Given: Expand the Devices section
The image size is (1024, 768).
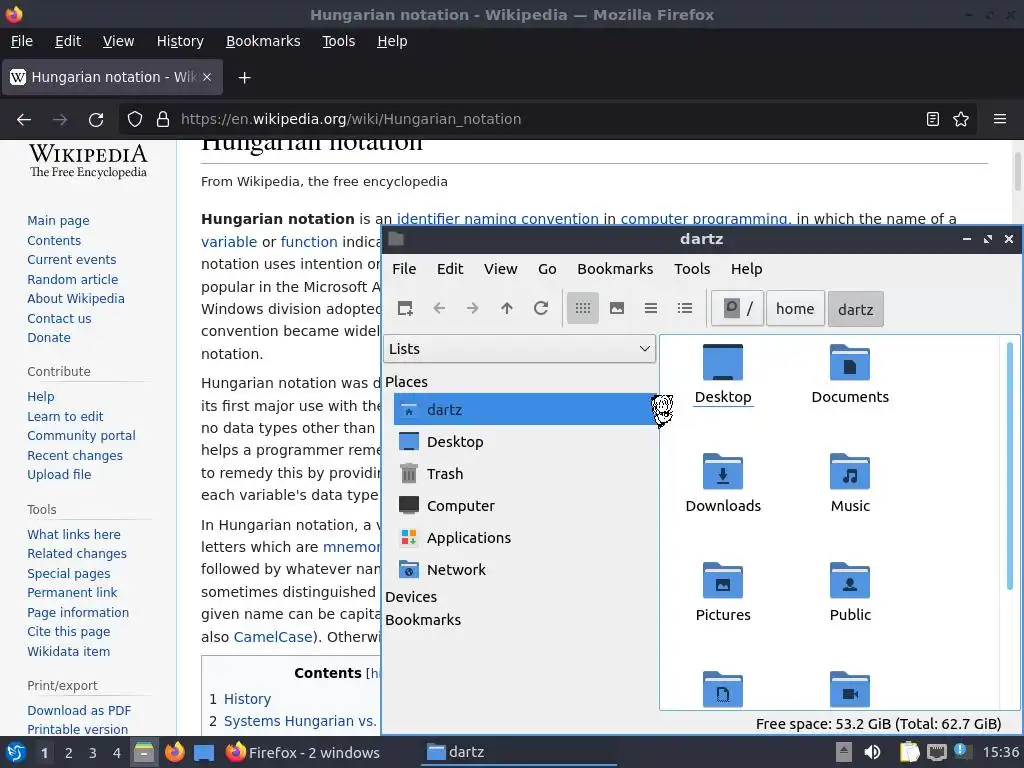Looking at the screenshot, I should (411, 597).
